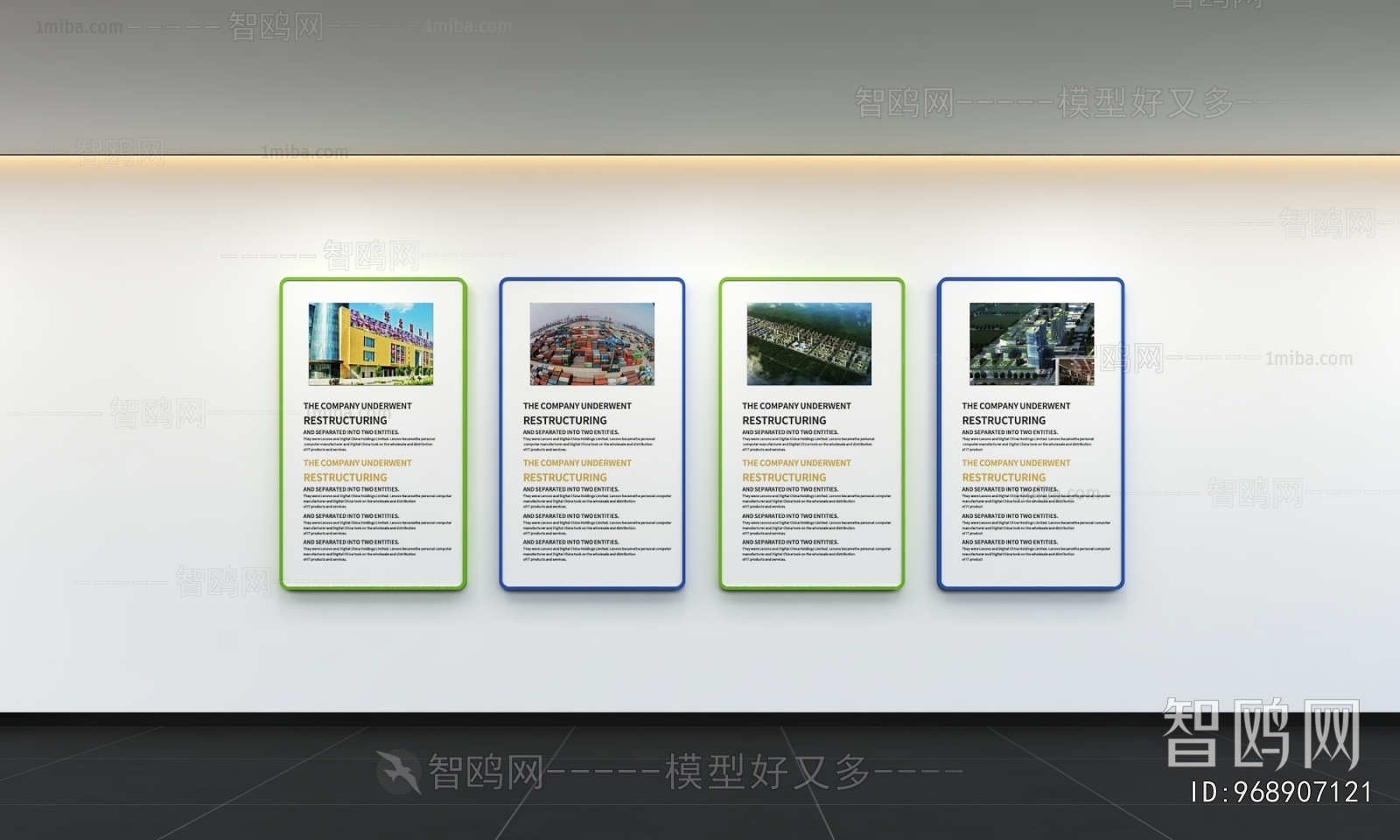
Task: Click the small inset photo on fourth panel image
Action: click(1075, 371)
